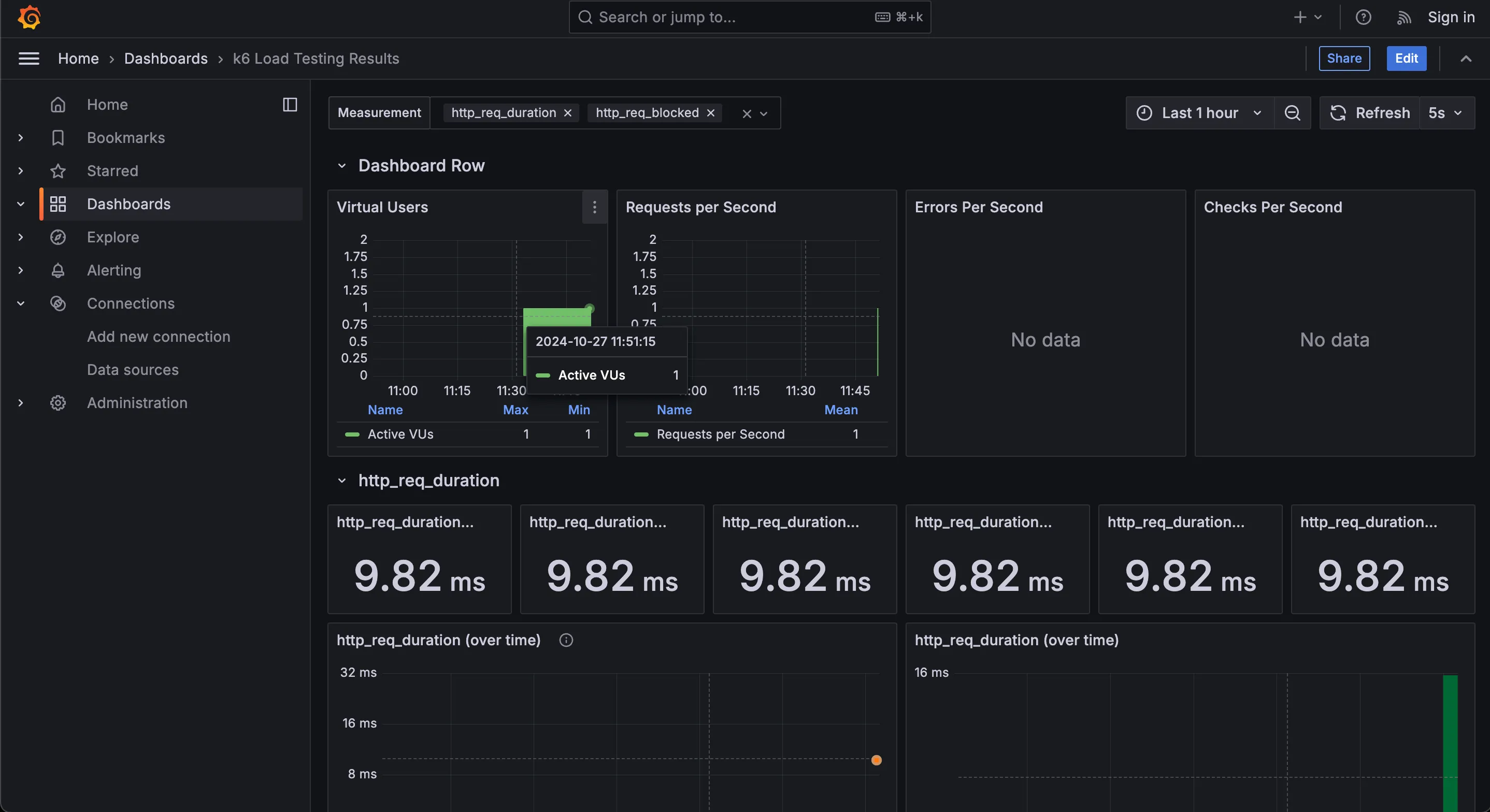Open the news feed RSS icon
This screenshot has height=812, width=1490.
[1404, 18]
